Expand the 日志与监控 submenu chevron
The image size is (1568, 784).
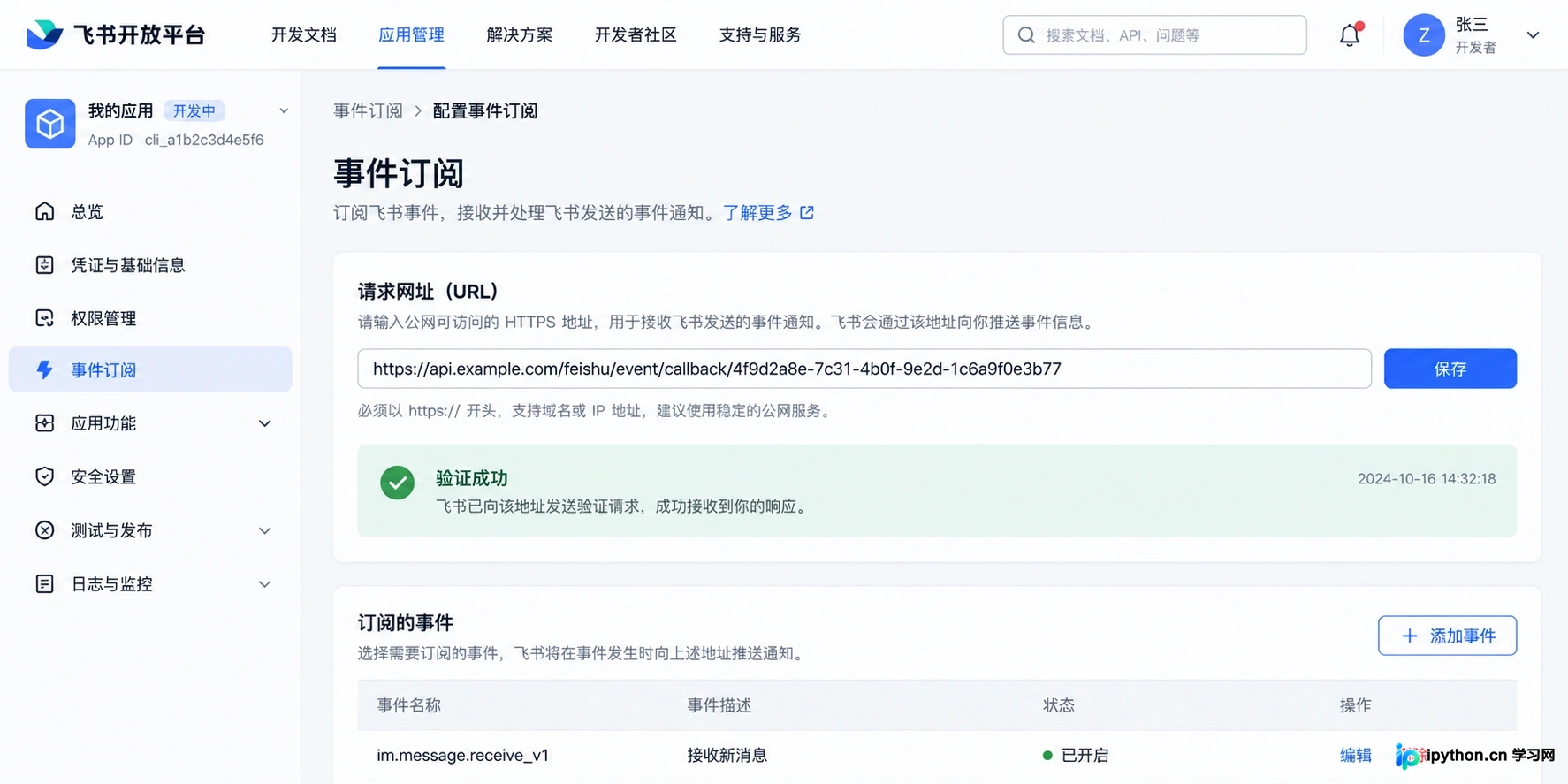coord(264,584)
